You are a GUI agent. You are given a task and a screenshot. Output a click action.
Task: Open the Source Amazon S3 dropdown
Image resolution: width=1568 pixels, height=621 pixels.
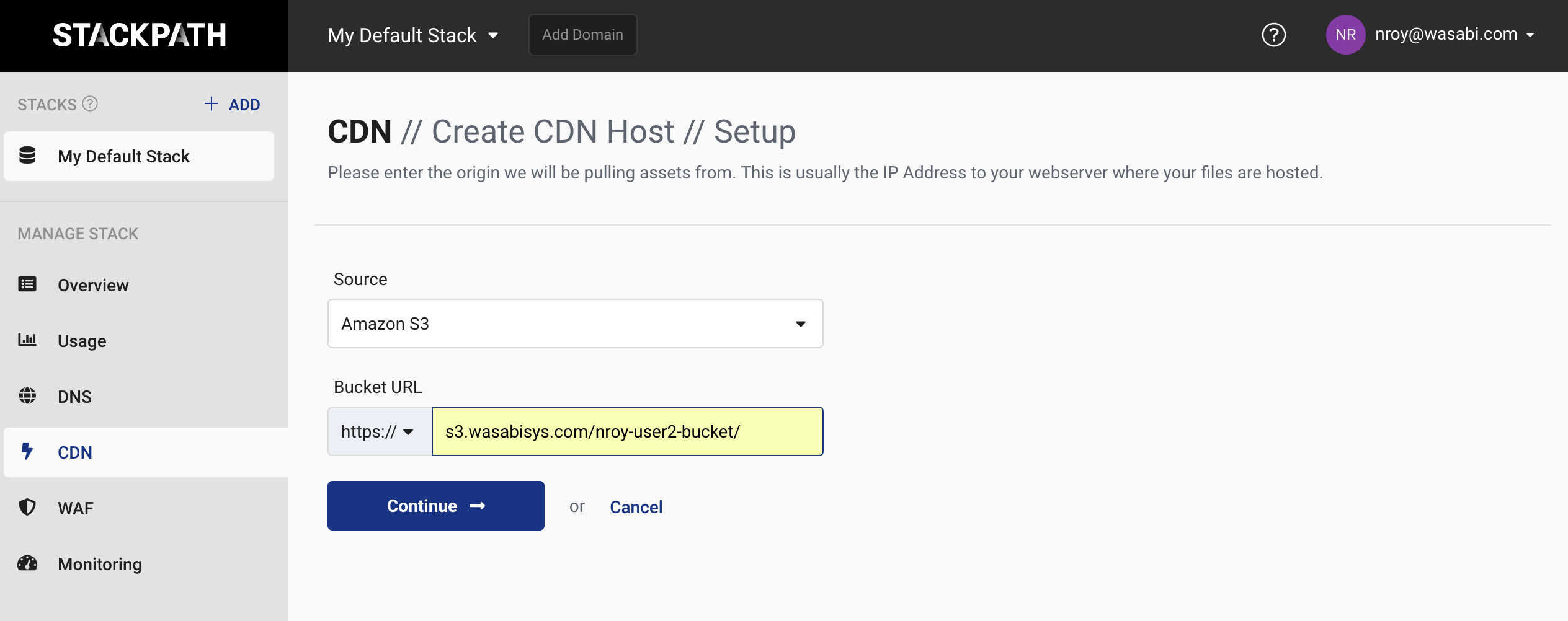pos(575,324)
